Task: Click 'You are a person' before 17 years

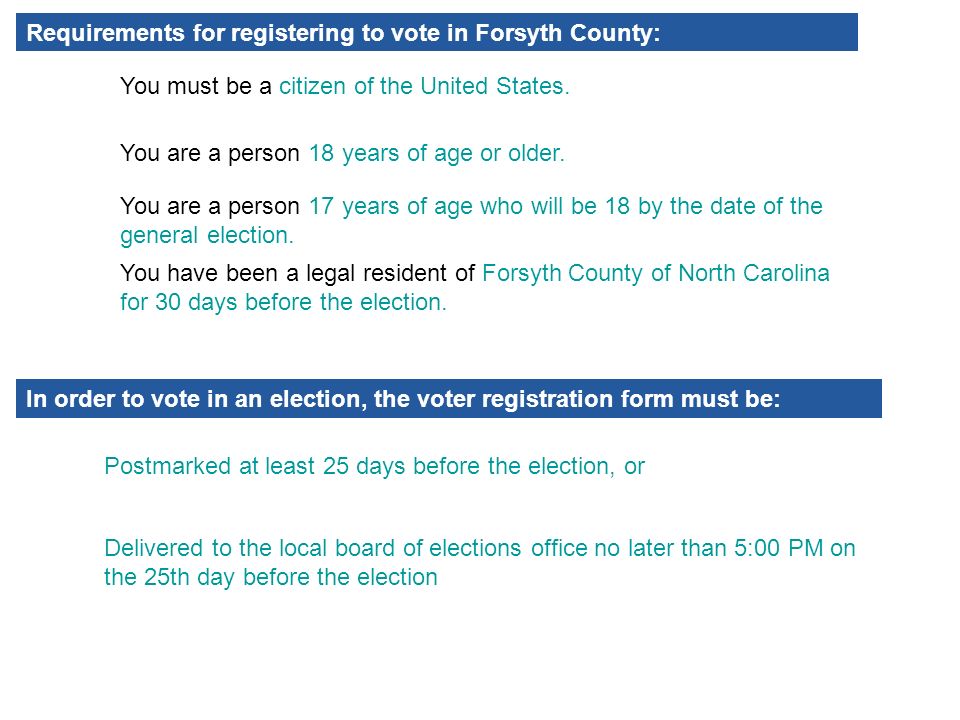Action: (x=209, y=207)
